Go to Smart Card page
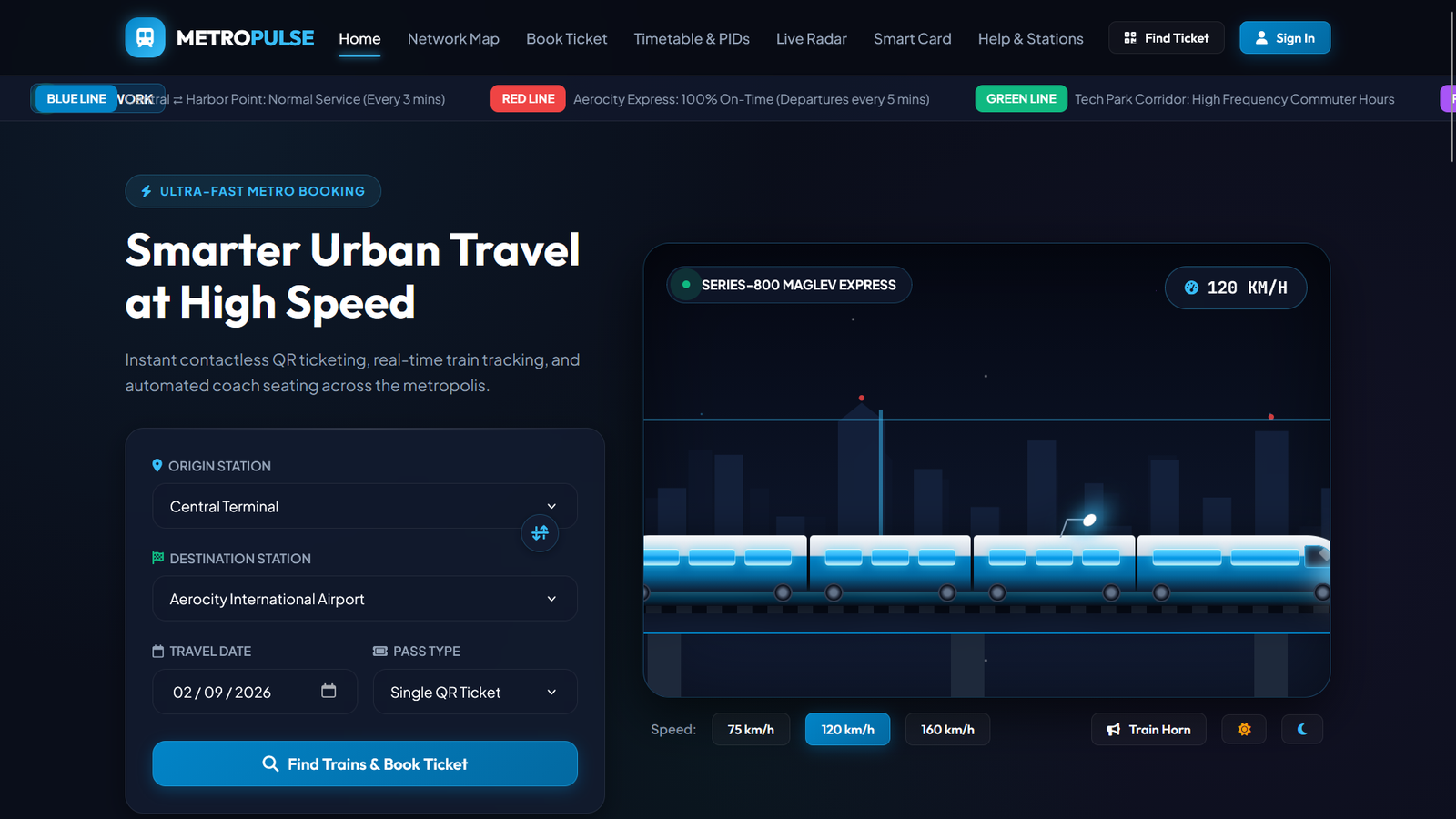The height and width of the screenshot is (819, 1456). click(x=912, y=38)
